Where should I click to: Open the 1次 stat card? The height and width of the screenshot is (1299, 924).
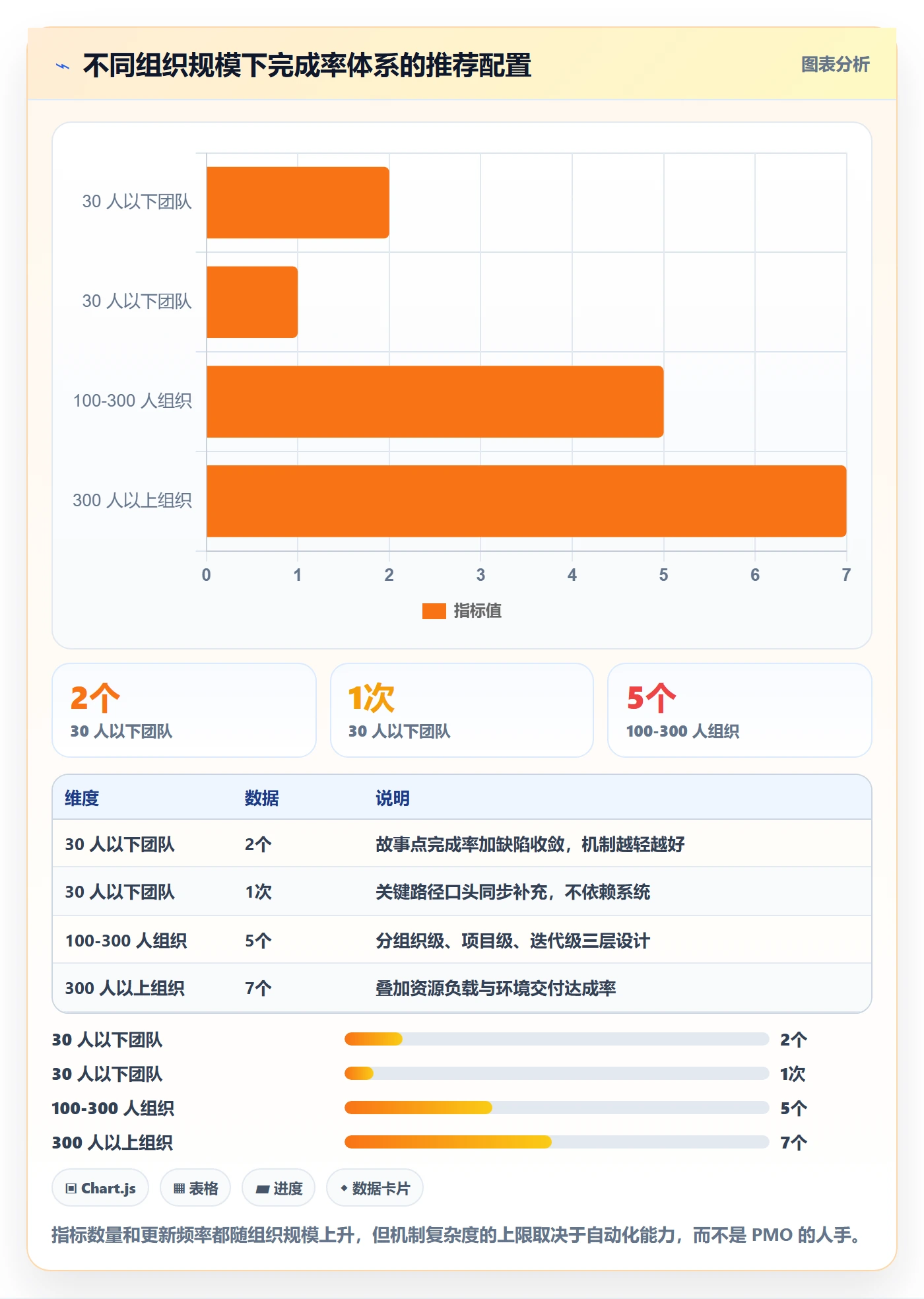click(462, 710)
